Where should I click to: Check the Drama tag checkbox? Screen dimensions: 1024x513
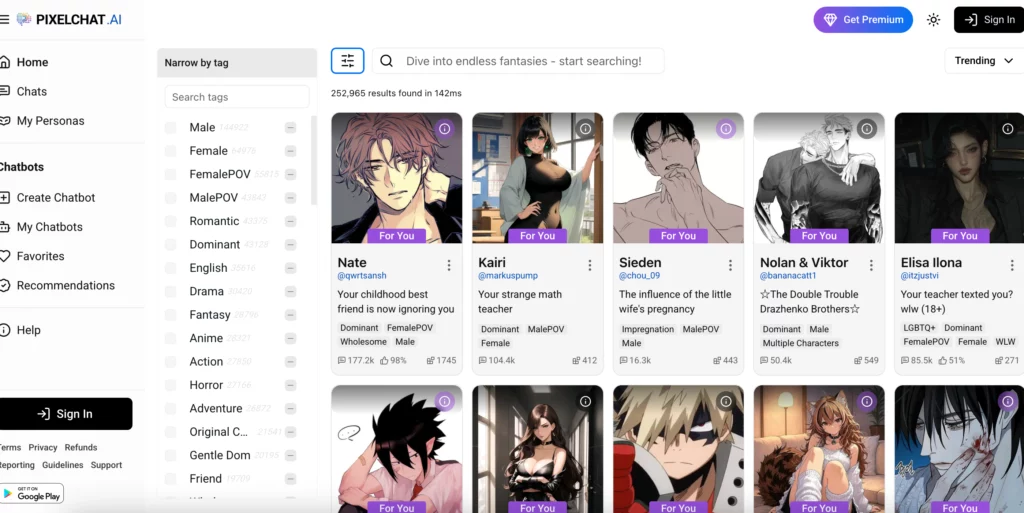point(170,291)
